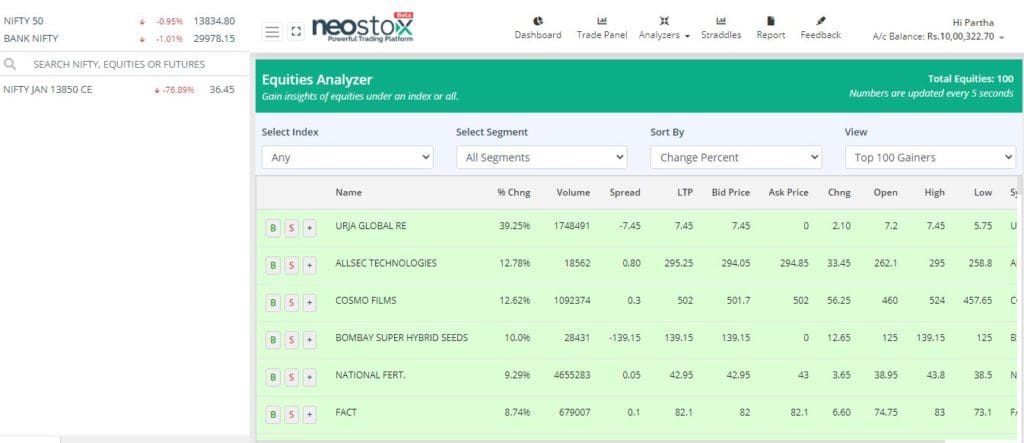Sort table by Volume column
Screen dimensions: 1024x443
point(573,192)
